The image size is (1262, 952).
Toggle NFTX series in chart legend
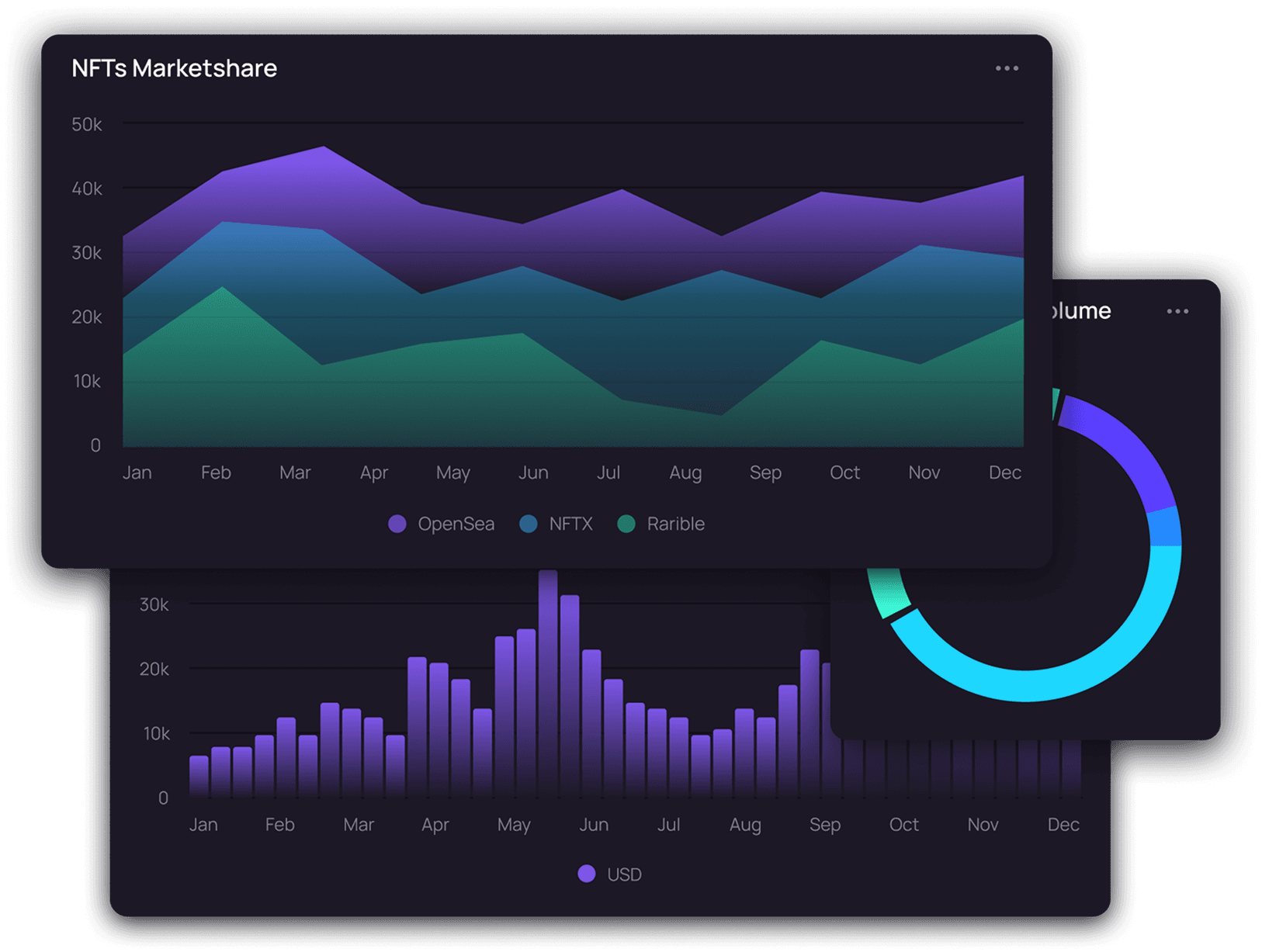(570, 524)
